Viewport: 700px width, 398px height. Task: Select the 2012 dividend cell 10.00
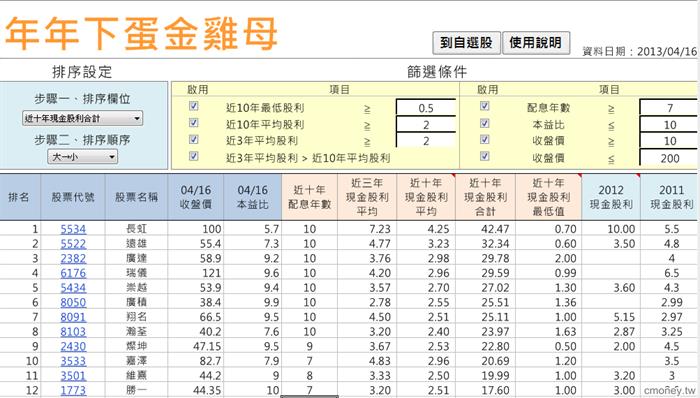pos(611,229)
